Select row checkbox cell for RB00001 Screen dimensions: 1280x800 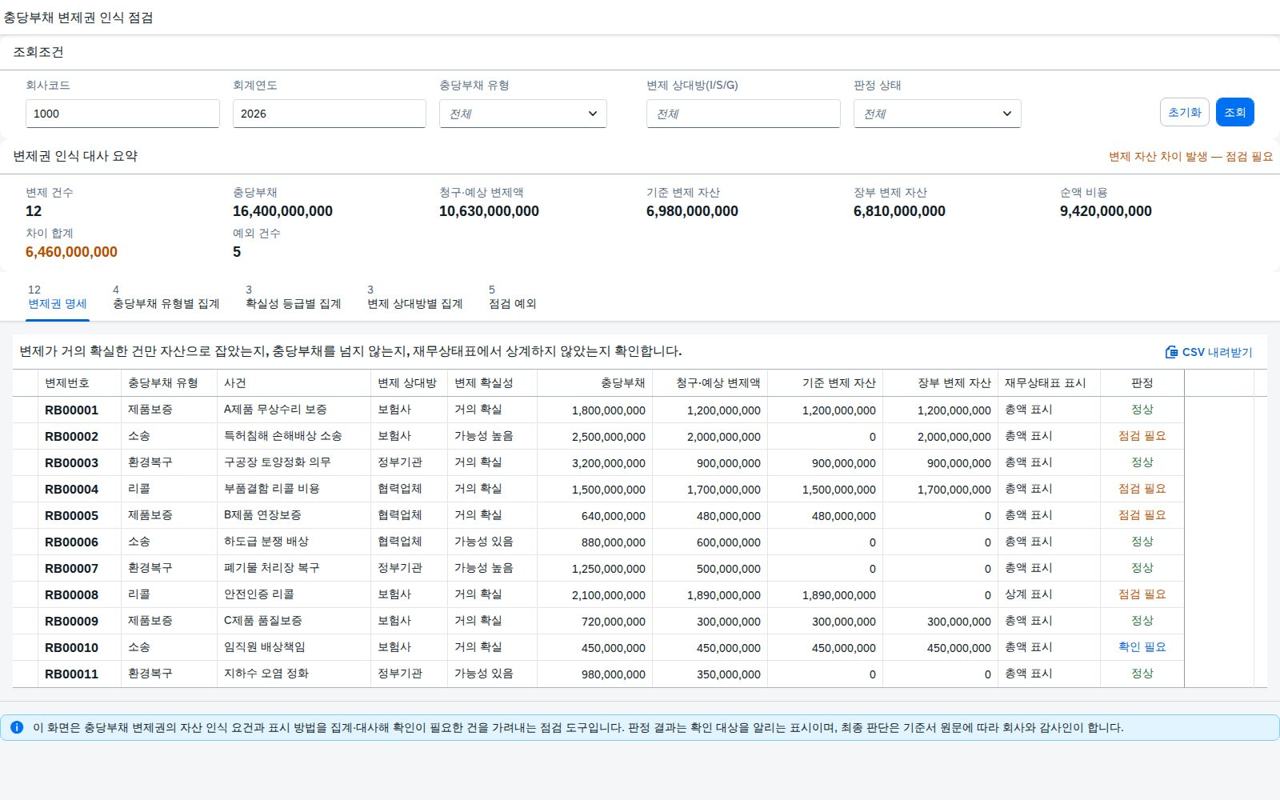25,410
